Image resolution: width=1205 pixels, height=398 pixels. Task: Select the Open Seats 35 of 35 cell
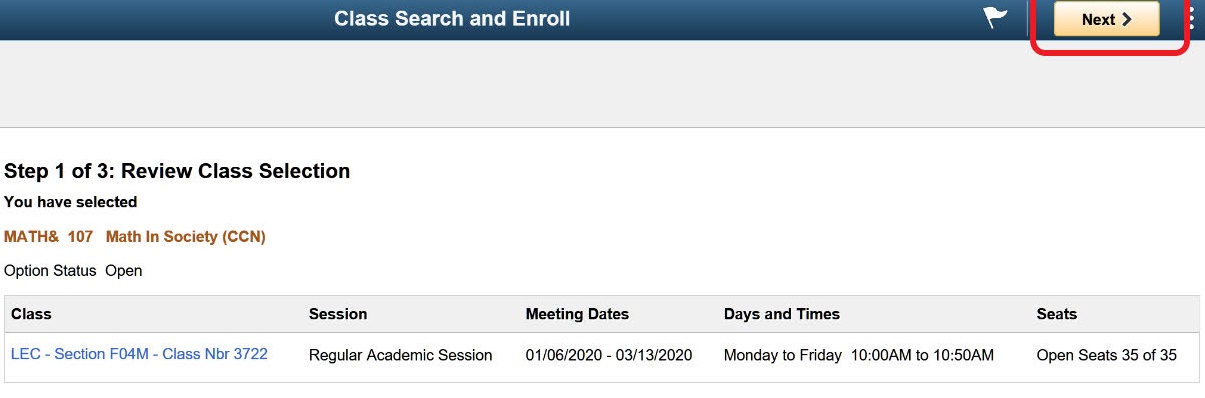(x=1107, y=355)
